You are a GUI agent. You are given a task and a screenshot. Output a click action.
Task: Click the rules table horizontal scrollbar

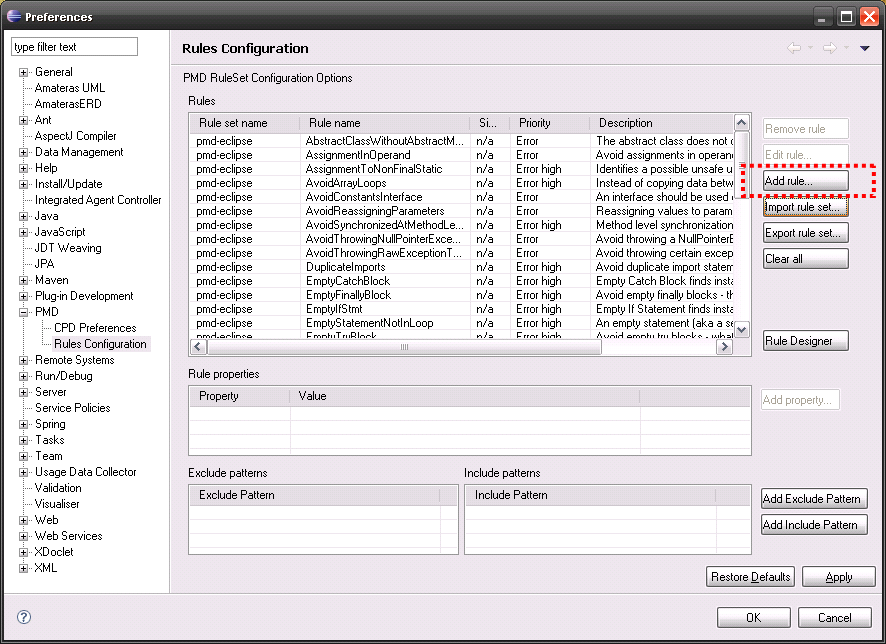pos(404,347)
